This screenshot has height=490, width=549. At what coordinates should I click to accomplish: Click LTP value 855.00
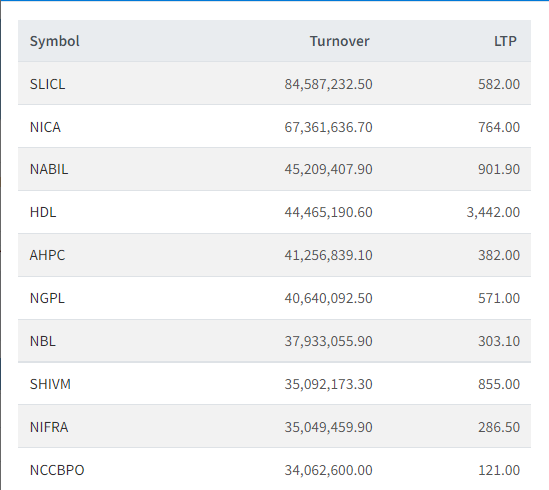pos(499,385)
